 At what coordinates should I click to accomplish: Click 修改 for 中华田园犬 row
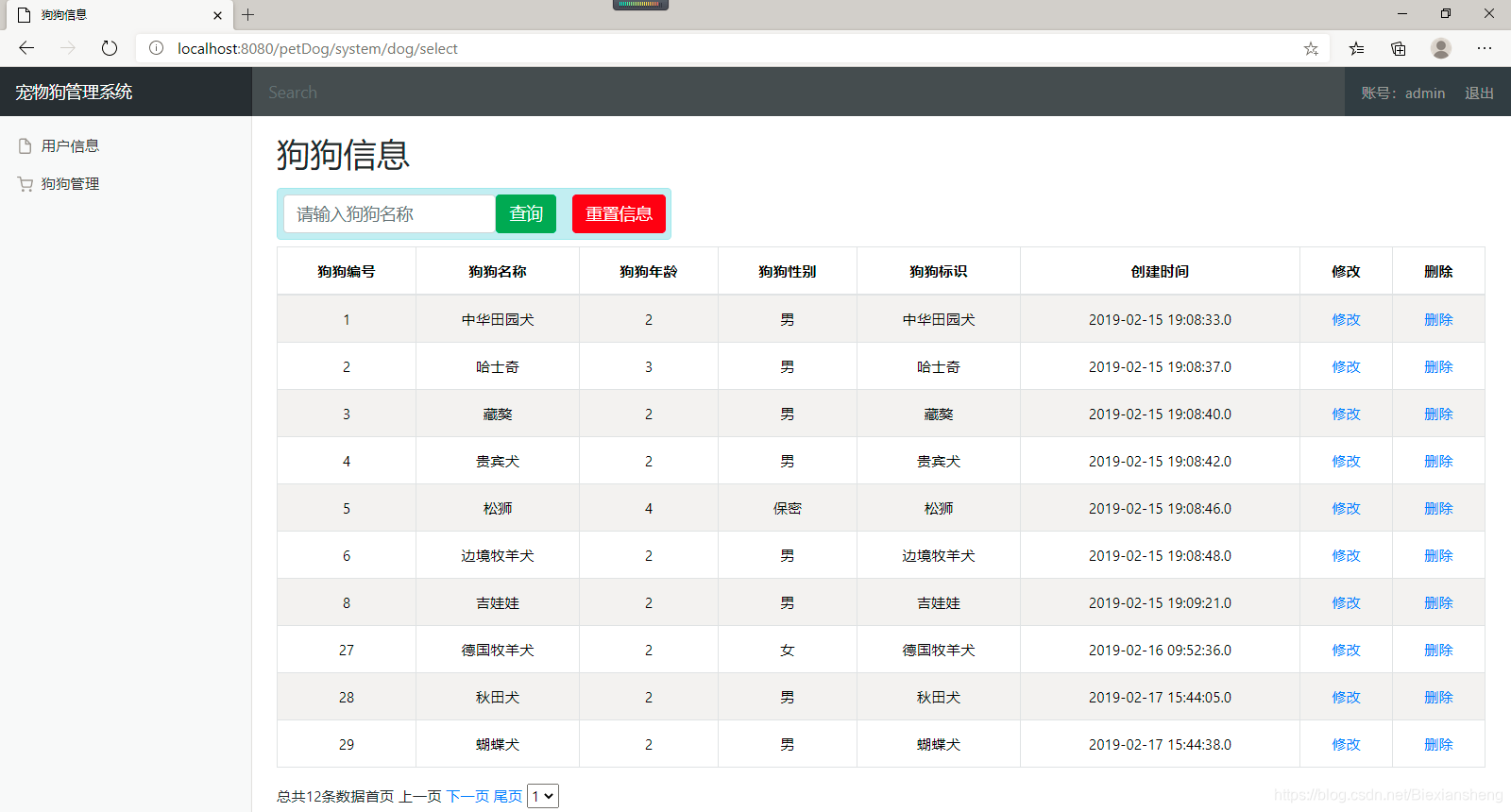[1346, 319]
